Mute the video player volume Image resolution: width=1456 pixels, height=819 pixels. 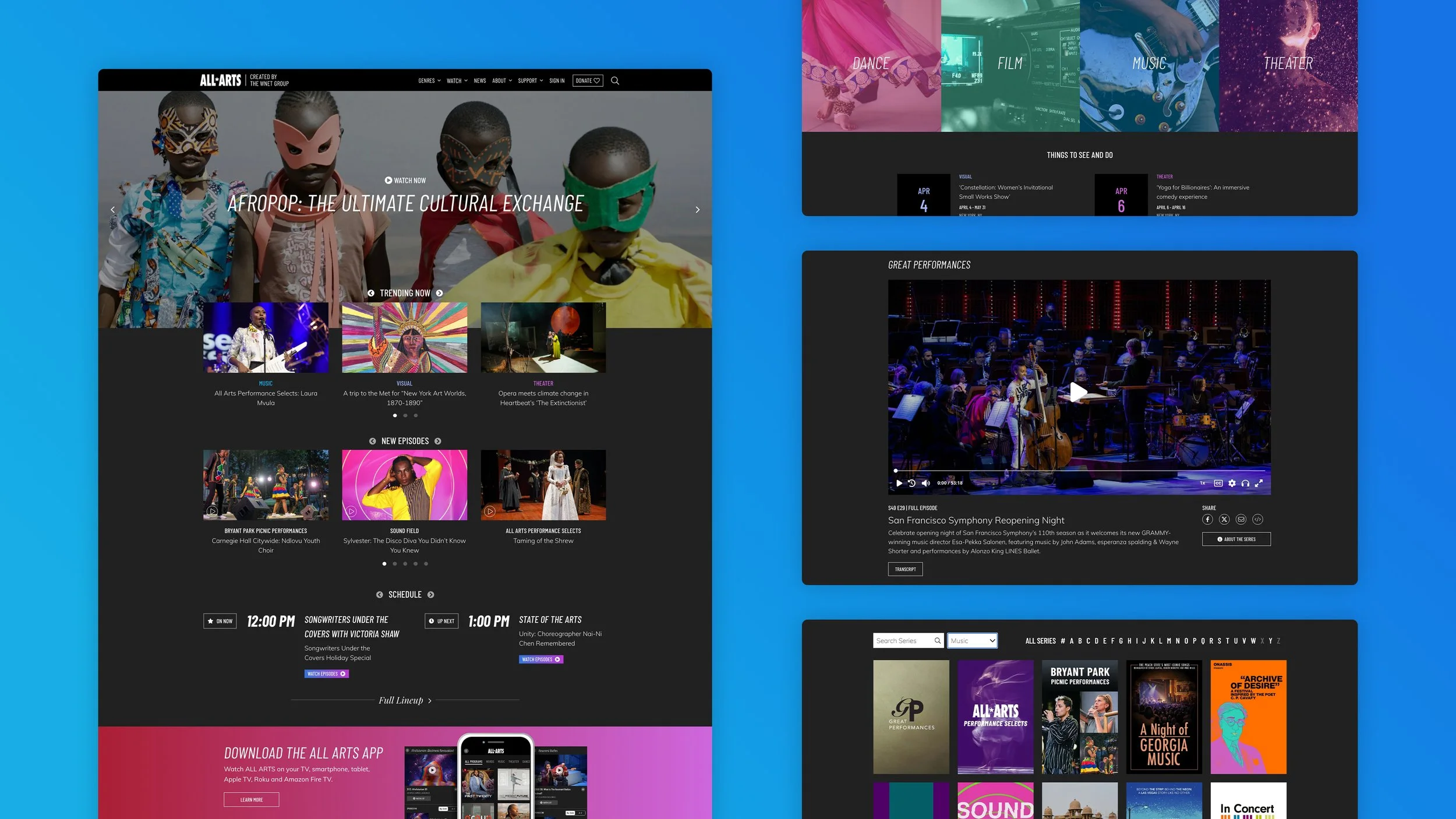pos(925,483)
